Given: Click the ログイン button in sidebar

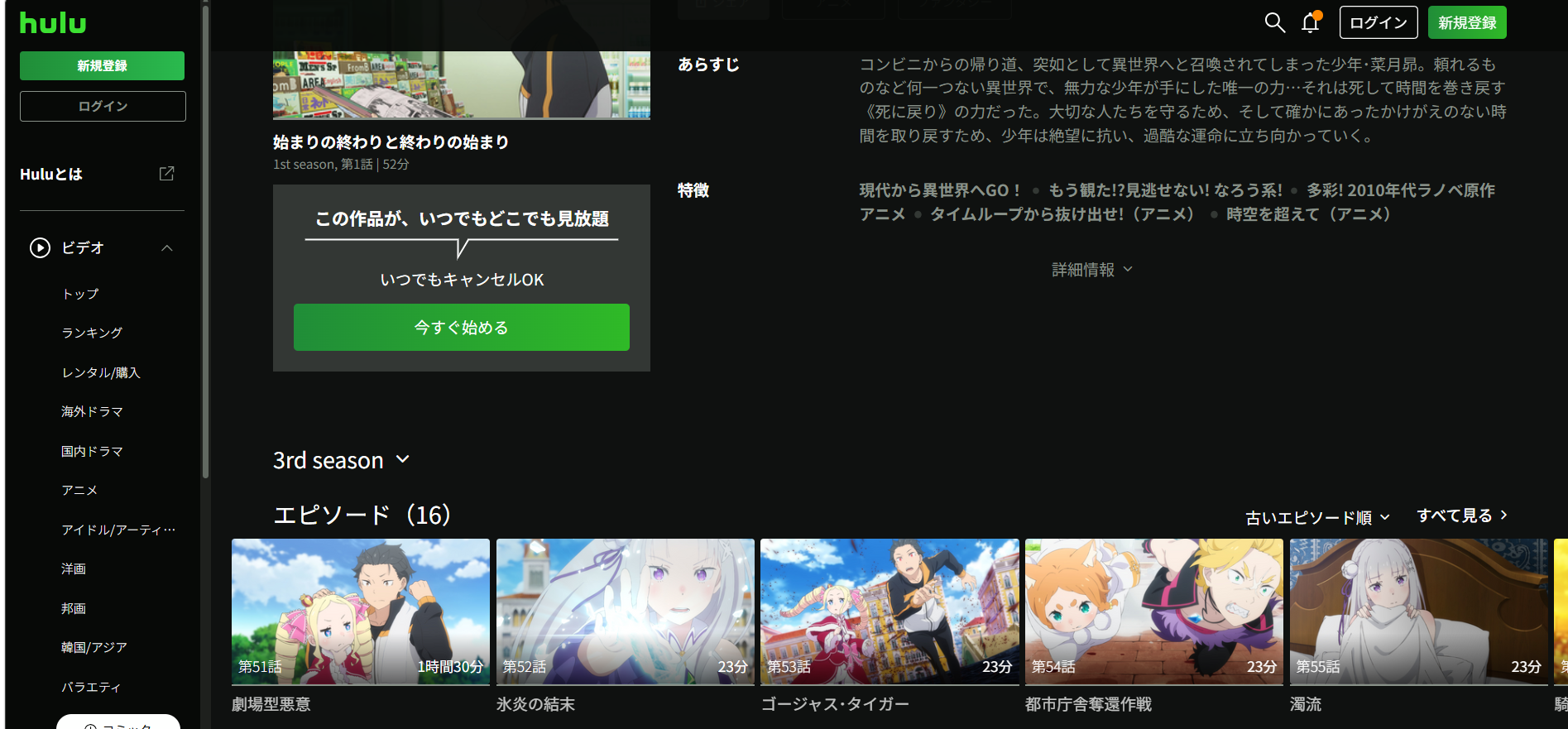Looking at the screenshot, I should pos(103,107).
